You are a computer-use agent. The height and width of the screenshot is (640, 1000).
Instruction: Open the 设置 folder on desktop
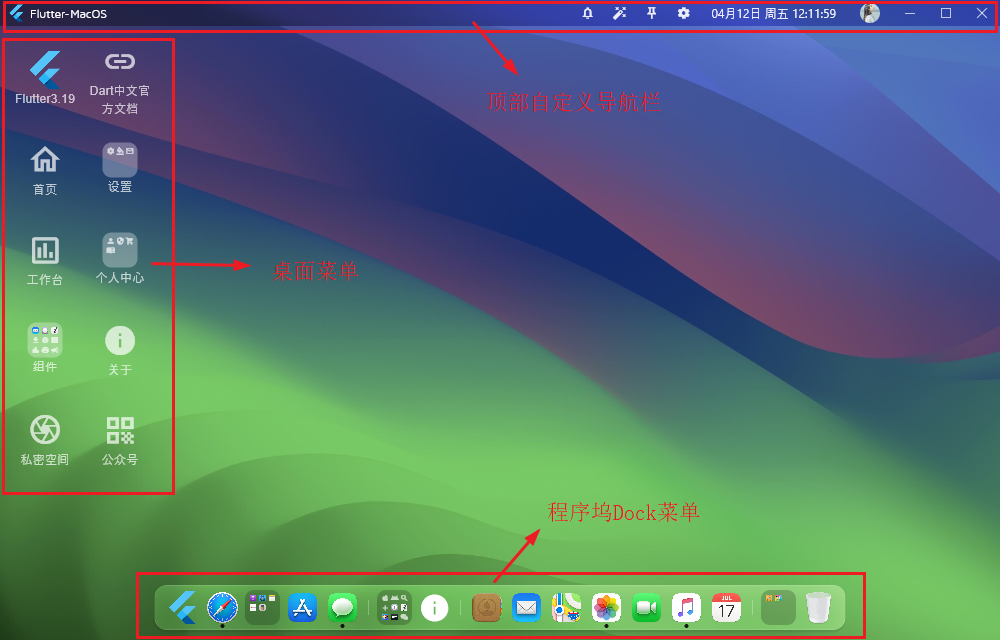(120, 168)
